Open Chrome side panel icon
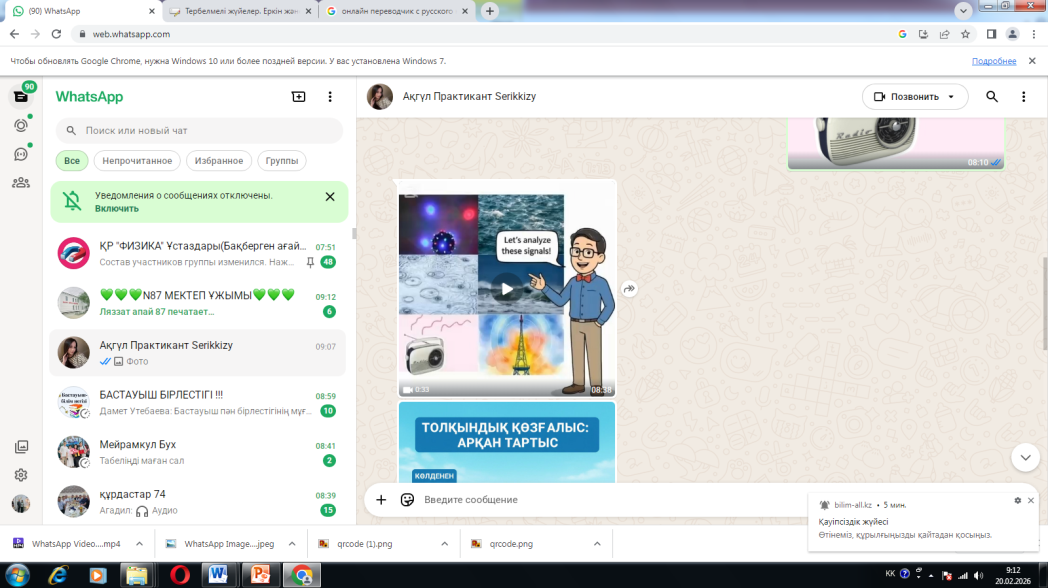1048x588 pixels. click(991, 34)
